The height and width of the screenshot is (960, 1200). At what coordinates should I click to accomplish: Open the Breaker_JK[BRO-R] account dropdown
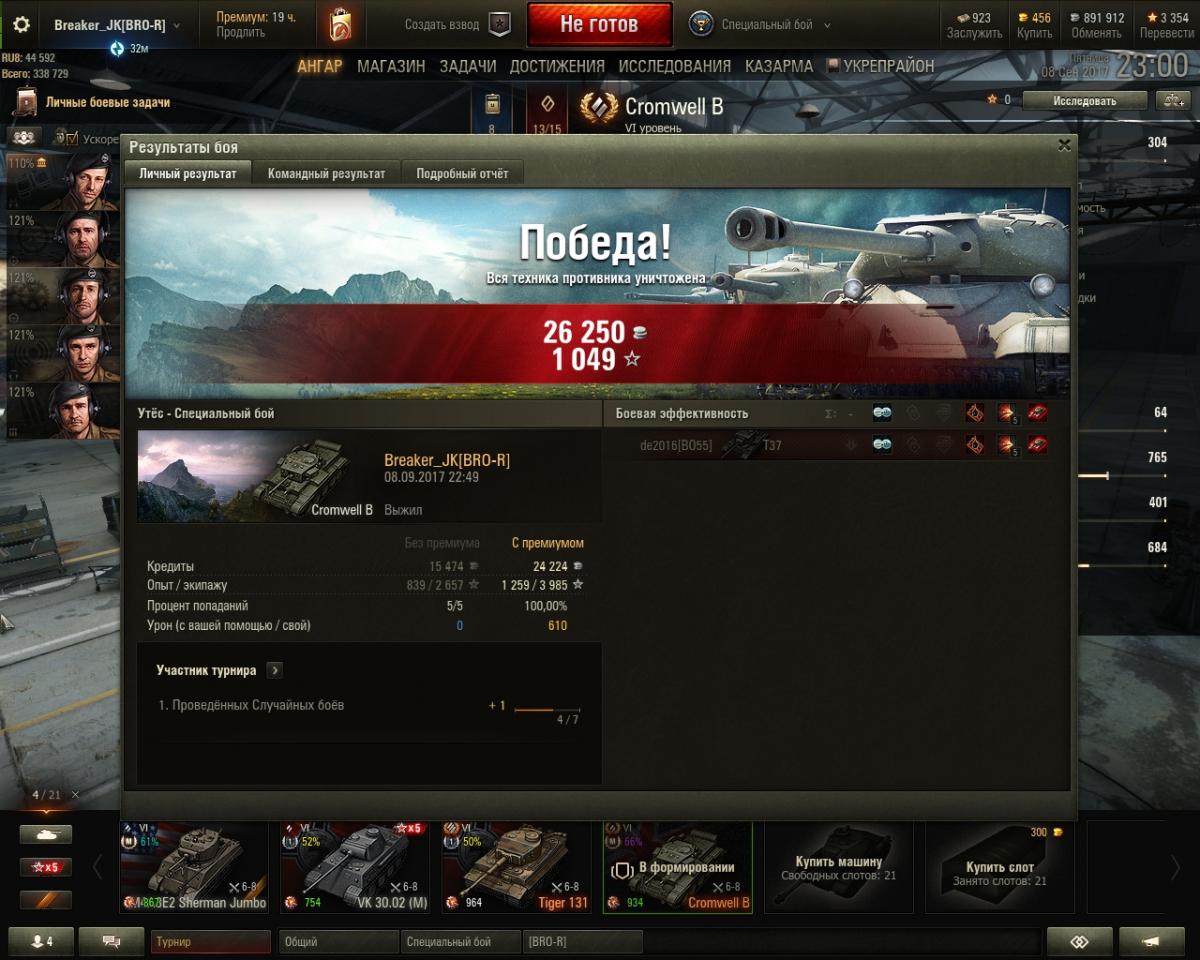click(117, 25)
